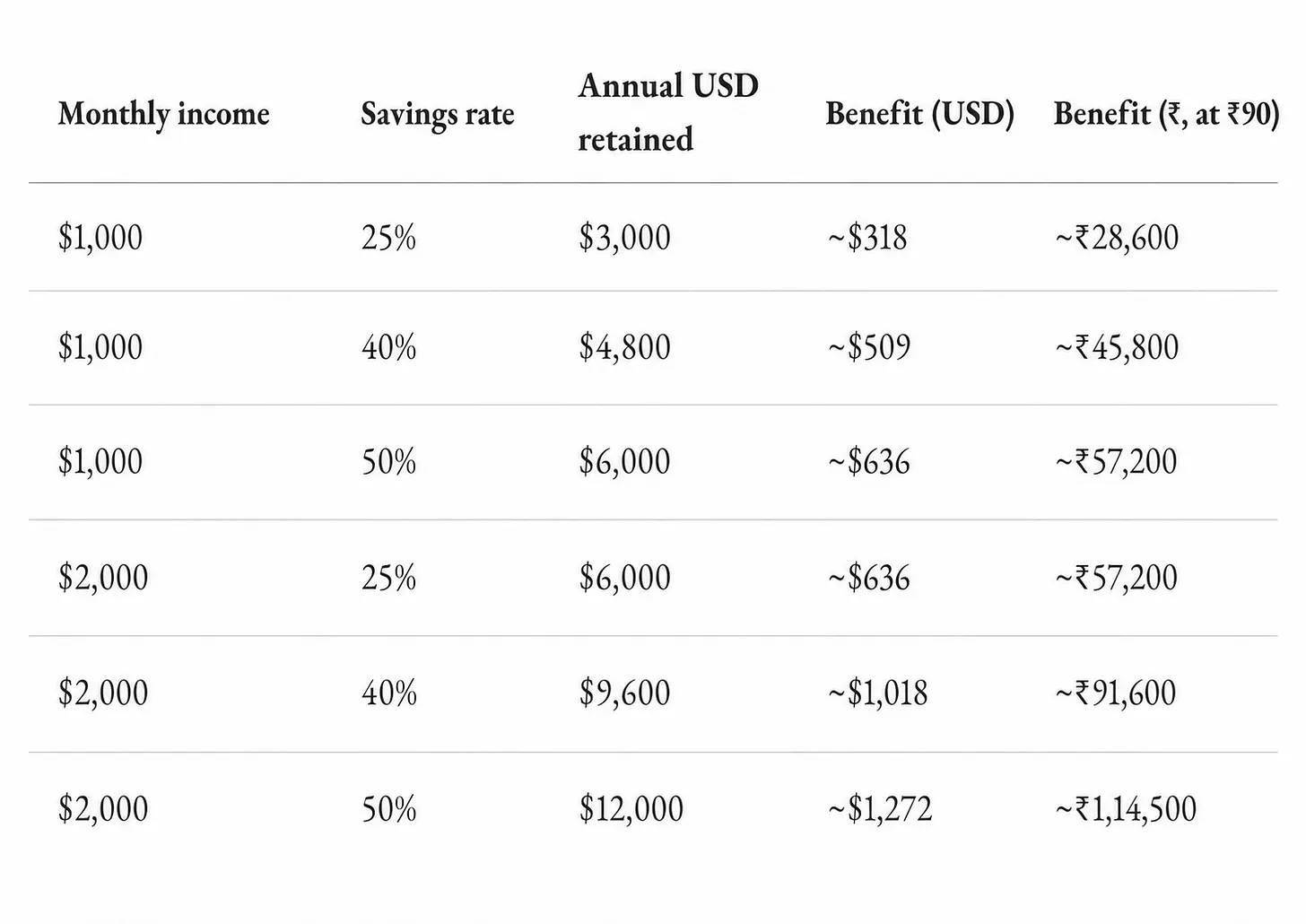Click the $3,000 annual retained cell
Viewport: 1306px width, 924px height.
point(624,238)
